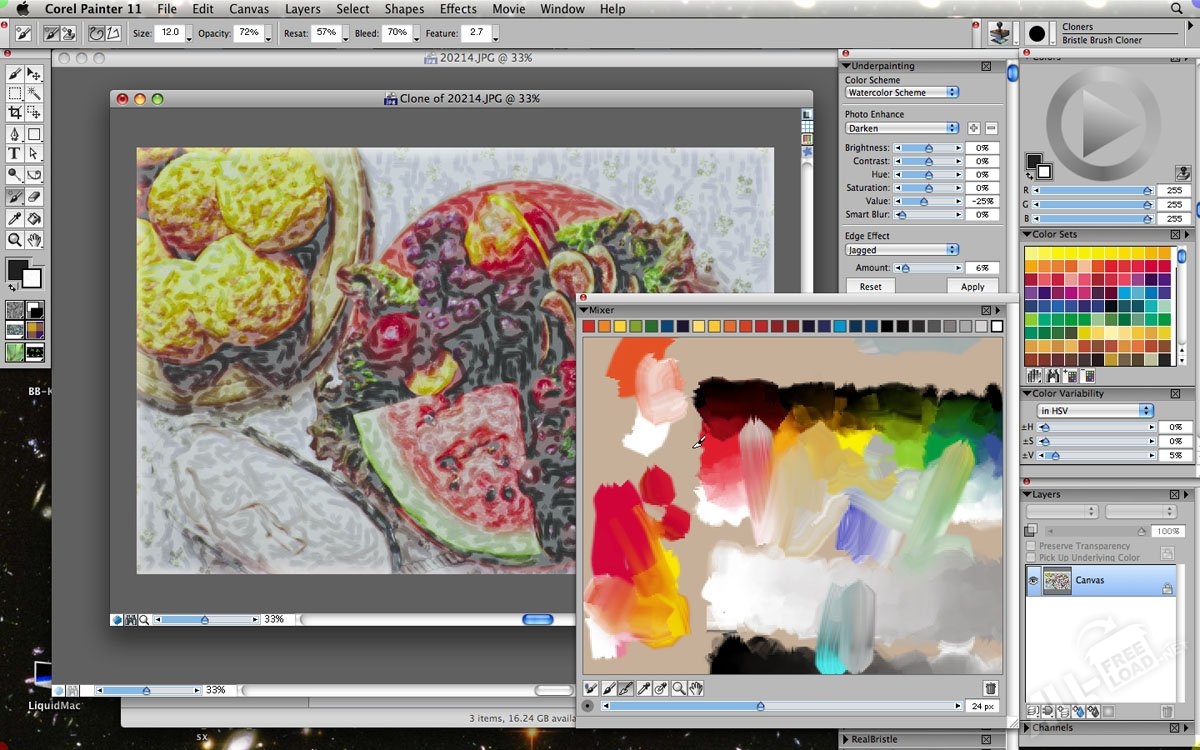Open the Layers menu in menu bar
The image size is (1200, 750).
coord(302,9)
